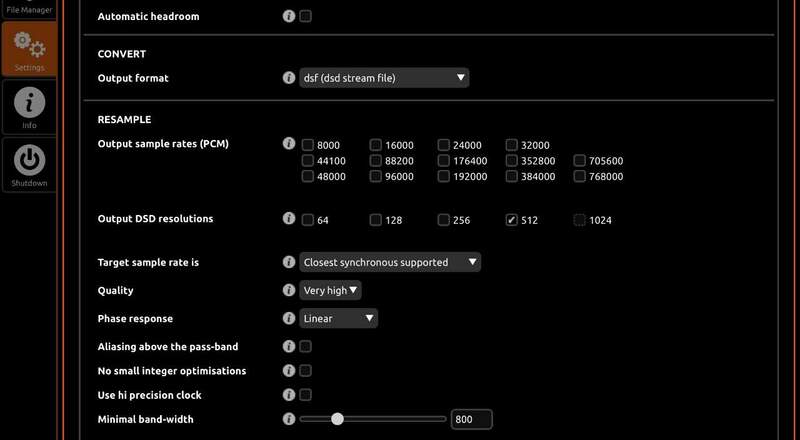Click info icon next to Quality
This screenshot has width=800, height=440.
point(289,290)
